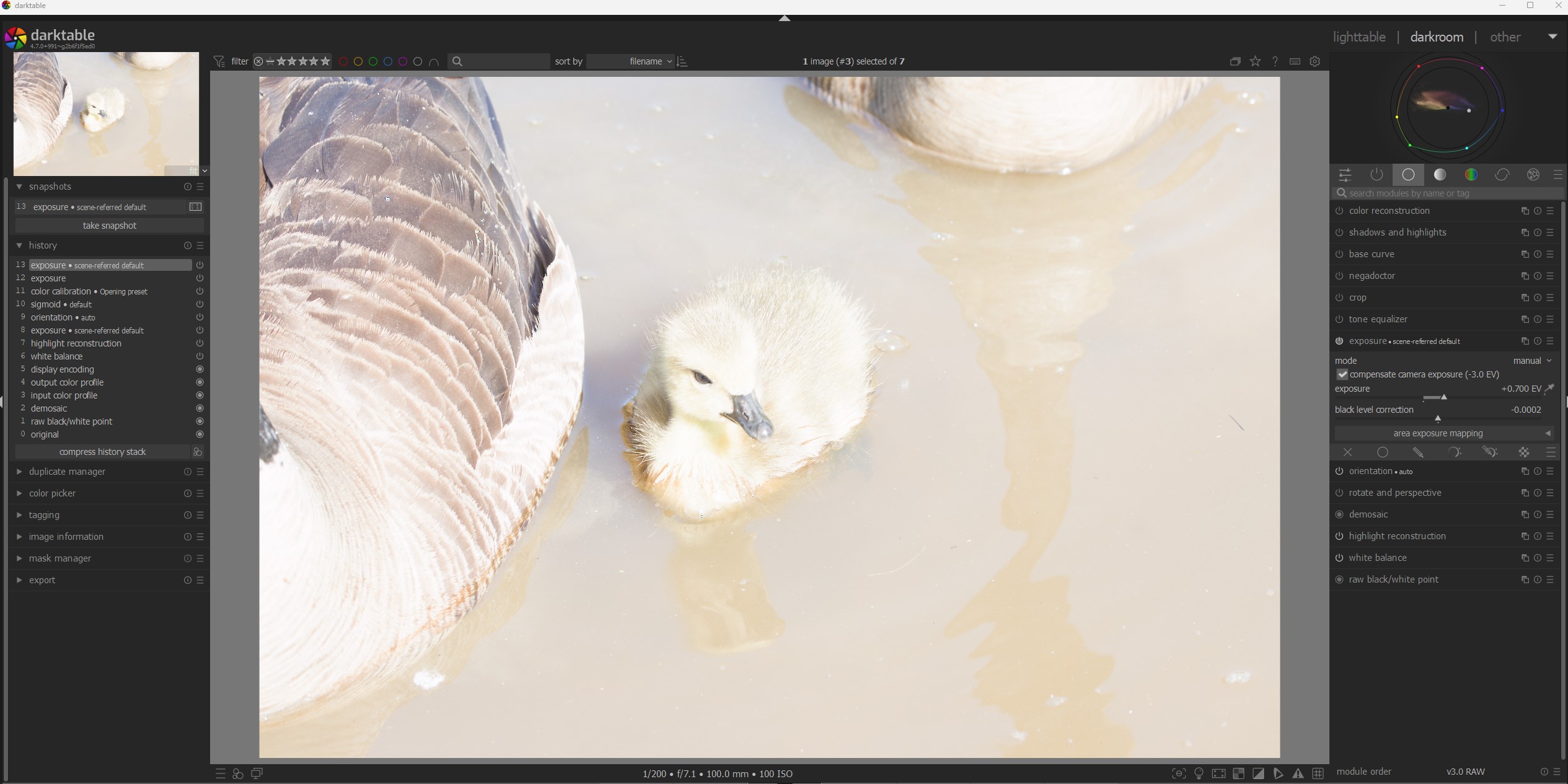Turn off the white balance module
The width and height of the screenshot is (1568, 784).
coord(1339,558)
